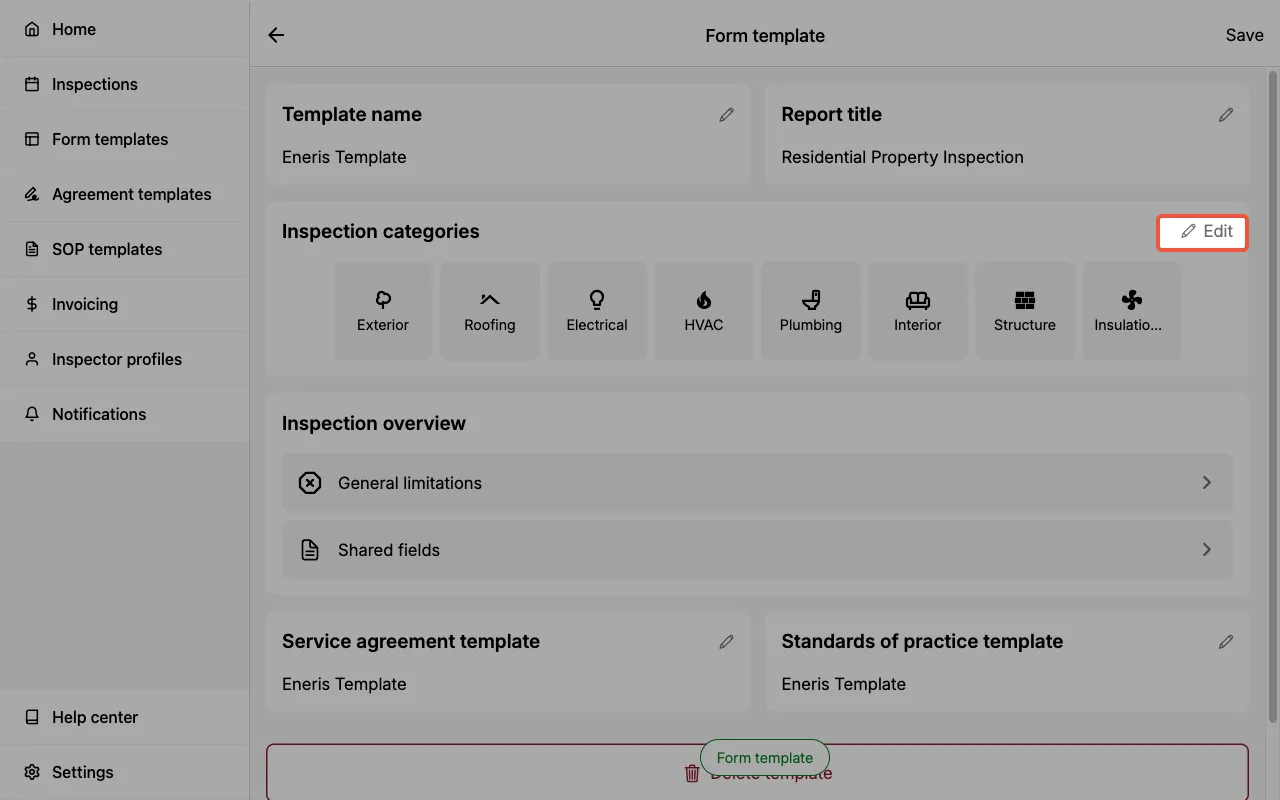Image resolution: width=1280 pixels, height=800 pixels.
Task: Open the HVAC inspection category
Action: pos(704,310)
